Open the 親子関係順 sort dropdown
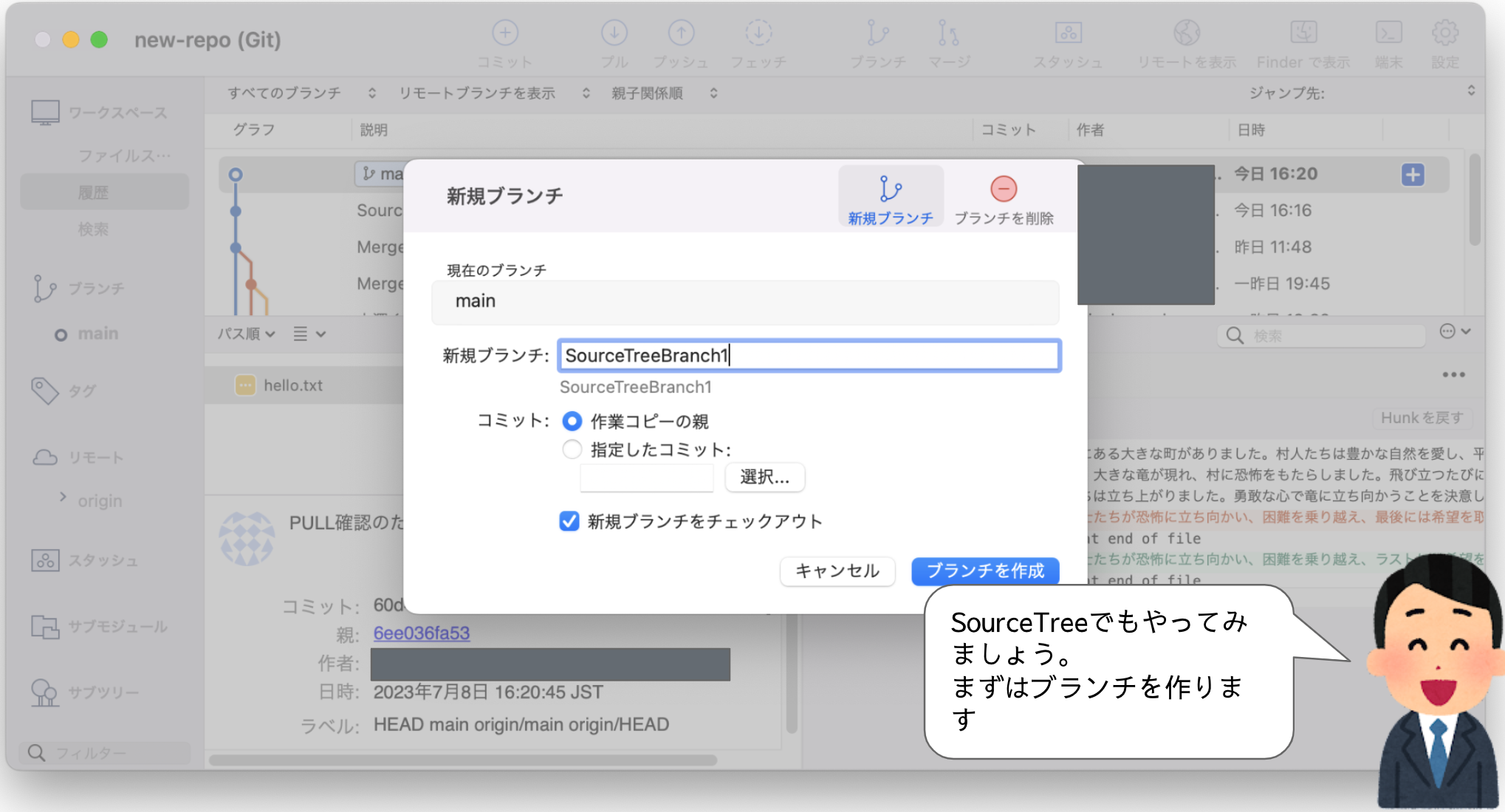The image size is (1505, 812). pos(656,93)
